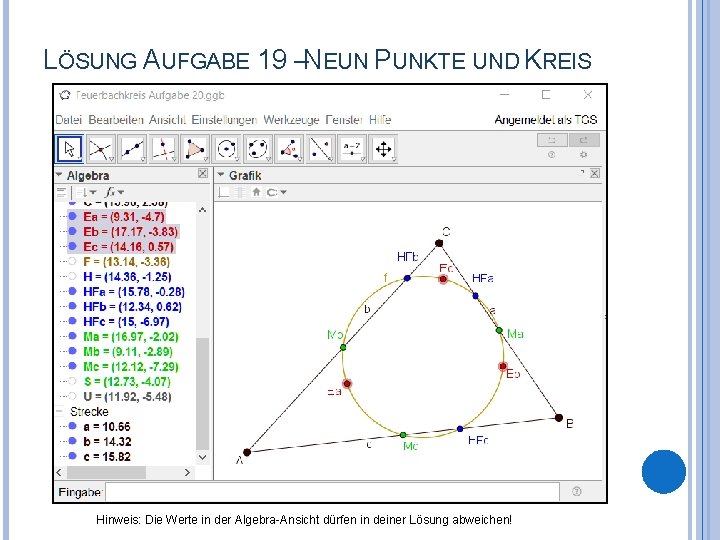Screen dimensions: 720x540
Task: Toggle auxiliary objects in Algebra style bar
Action: pyautogui.click(x=62, y=192)
